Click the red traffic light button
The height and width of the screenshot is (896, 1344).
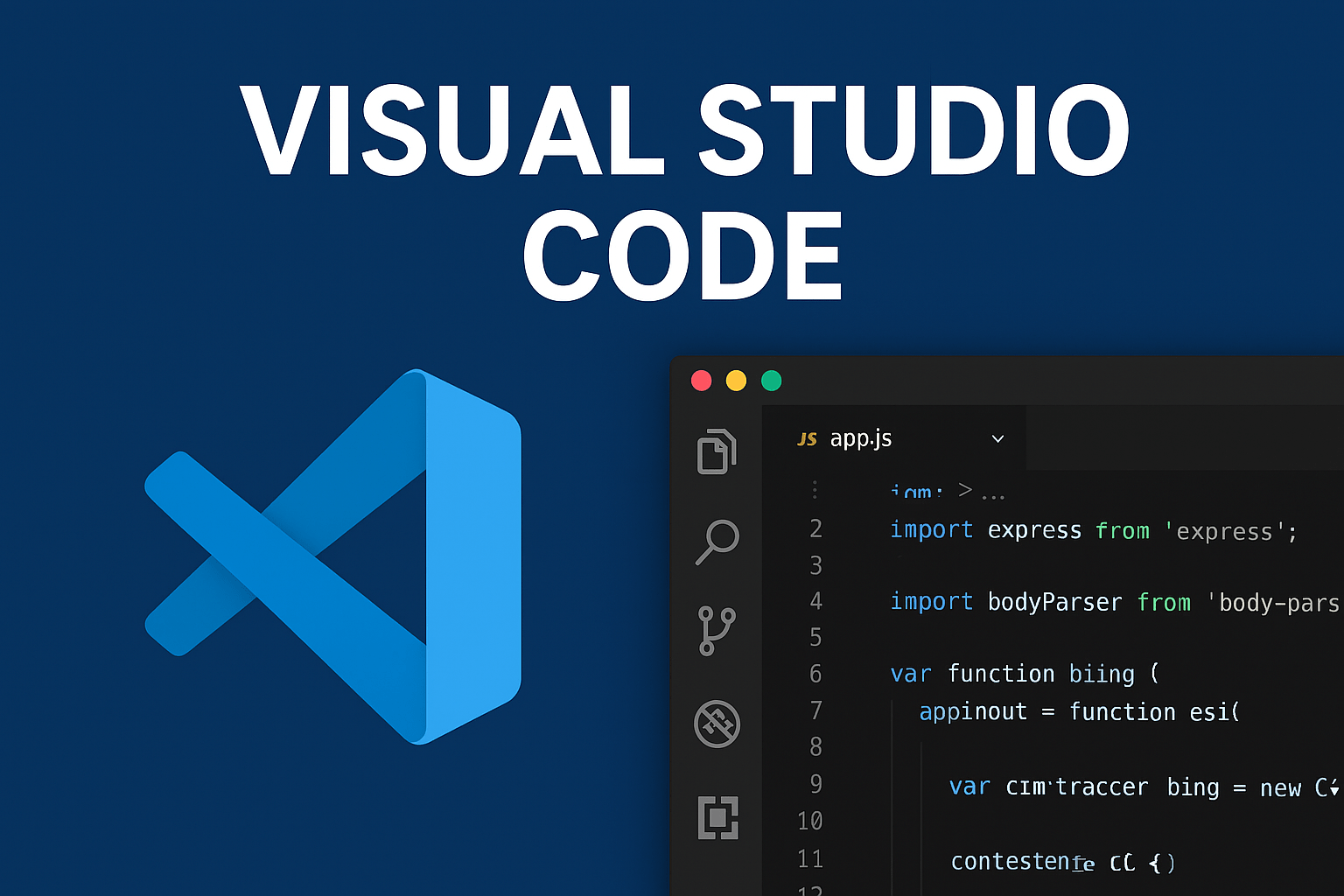pyautogui.click(x=701, y=381)
